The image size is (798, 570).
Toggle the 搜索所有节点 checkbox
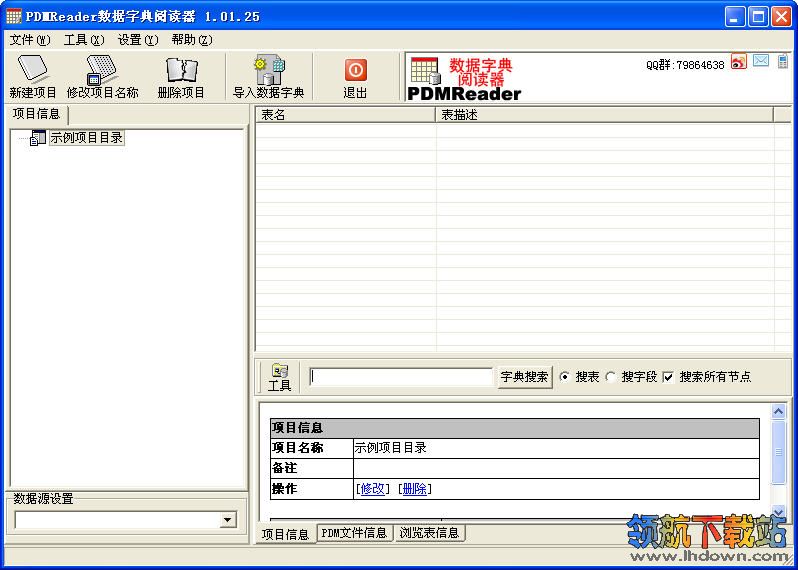point(668,377)
